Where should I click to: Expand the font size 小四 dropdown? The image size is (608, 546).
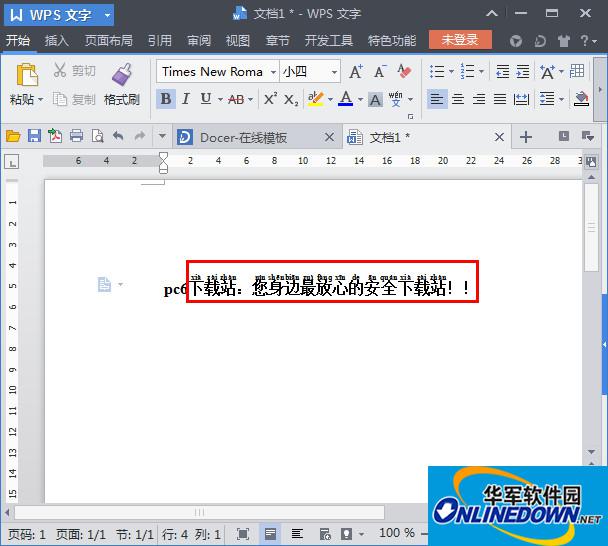pyautogui.click(x=333, y=72)
